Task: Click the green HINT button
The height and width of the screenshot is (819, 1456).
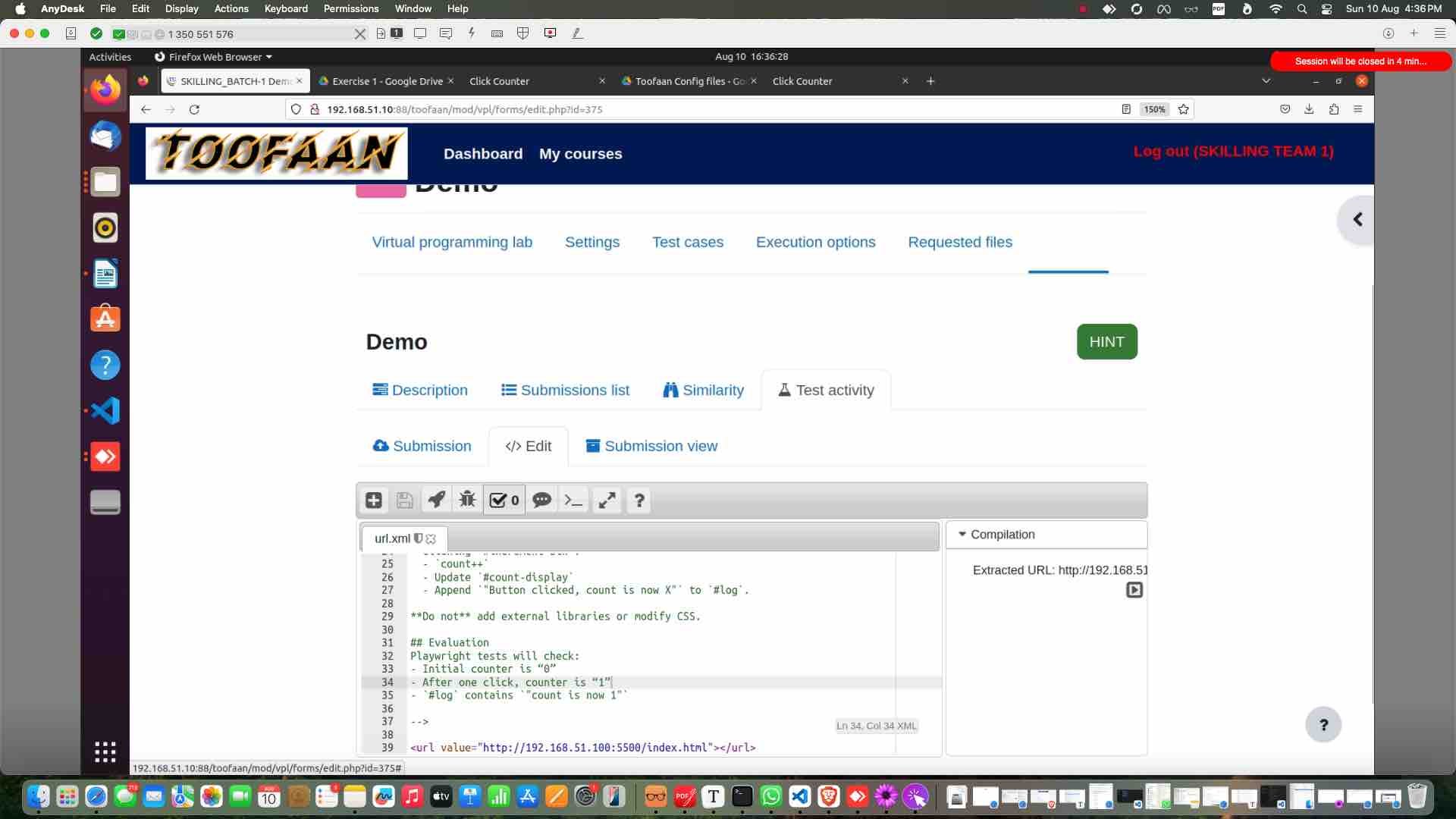Action: (x=1106, y=342)
